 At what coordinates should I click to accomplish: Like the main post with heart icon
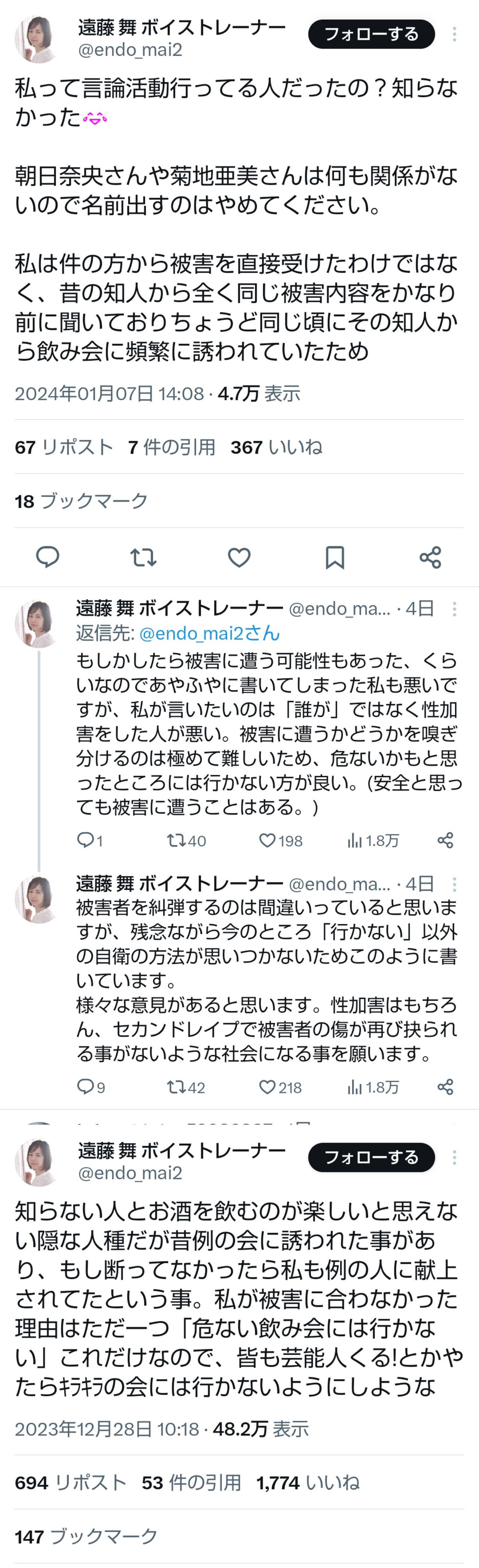tap(239, 557)
